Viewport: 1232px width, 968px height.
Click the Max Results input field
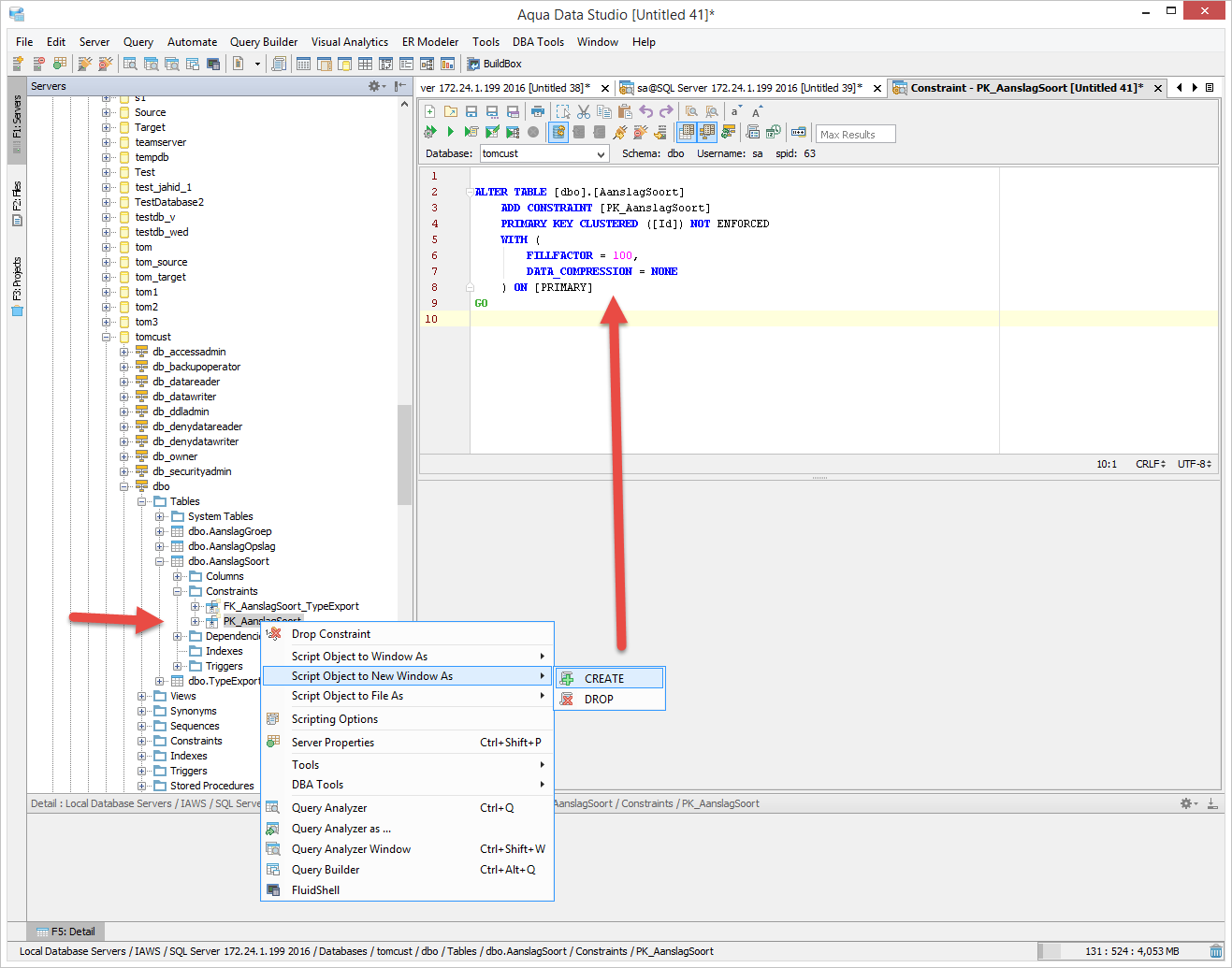[855, 134]
